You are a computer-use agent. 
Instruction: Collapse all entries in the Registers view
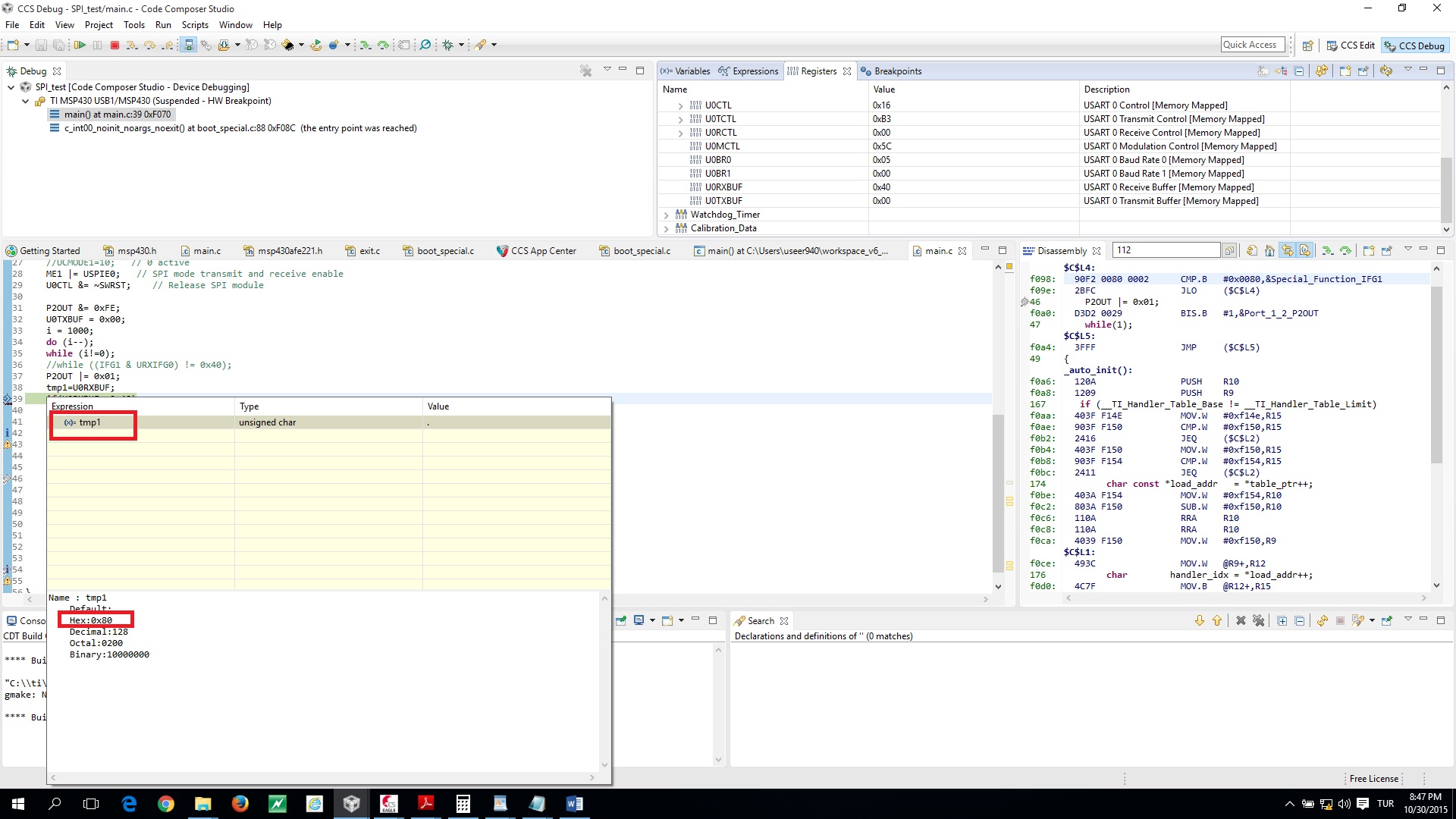[1298, 71]
